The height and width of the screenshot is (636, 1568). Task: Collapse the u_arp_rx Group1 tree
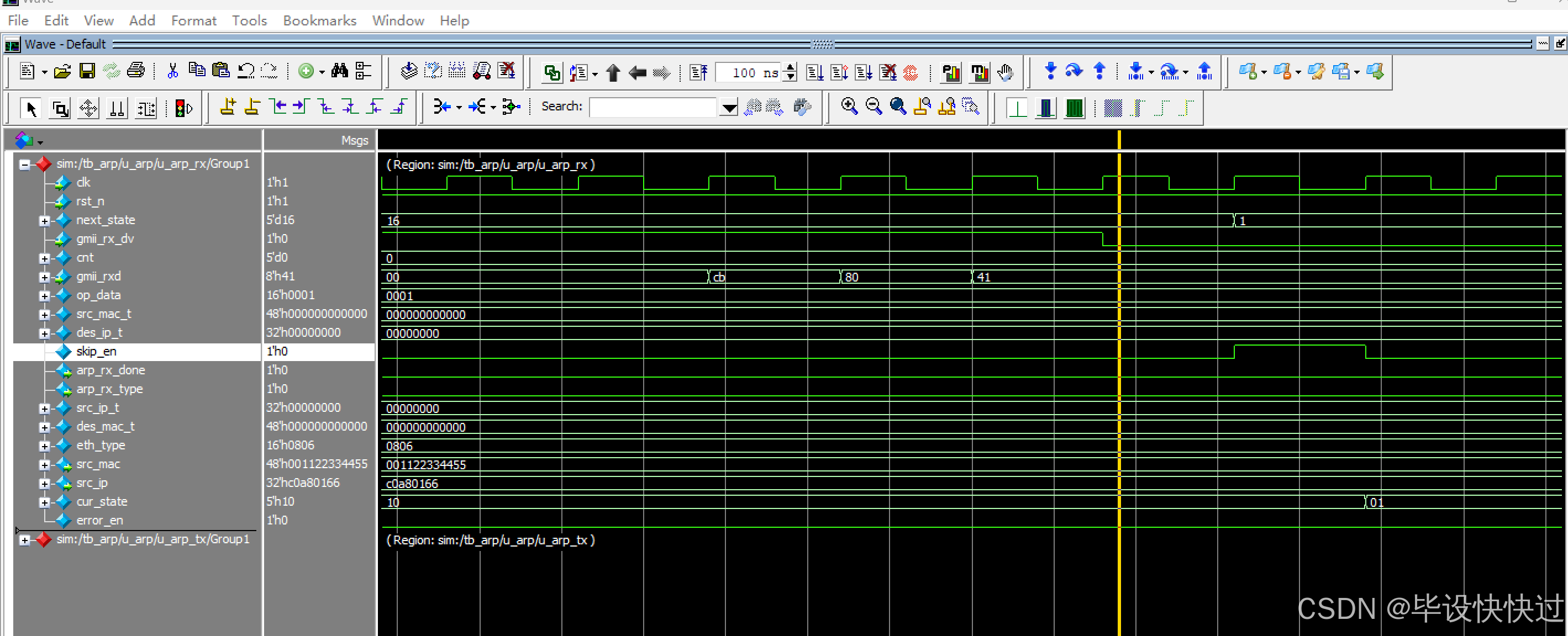coord(24,164)
